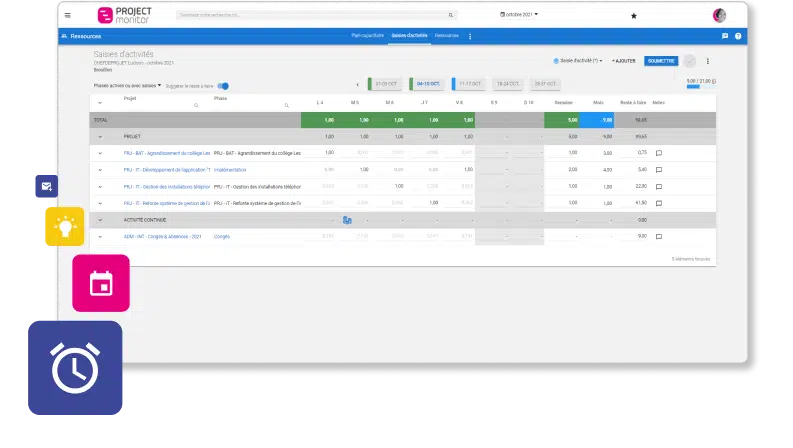Select the 04-10 OCT week
793x448 pixels.
427,84
